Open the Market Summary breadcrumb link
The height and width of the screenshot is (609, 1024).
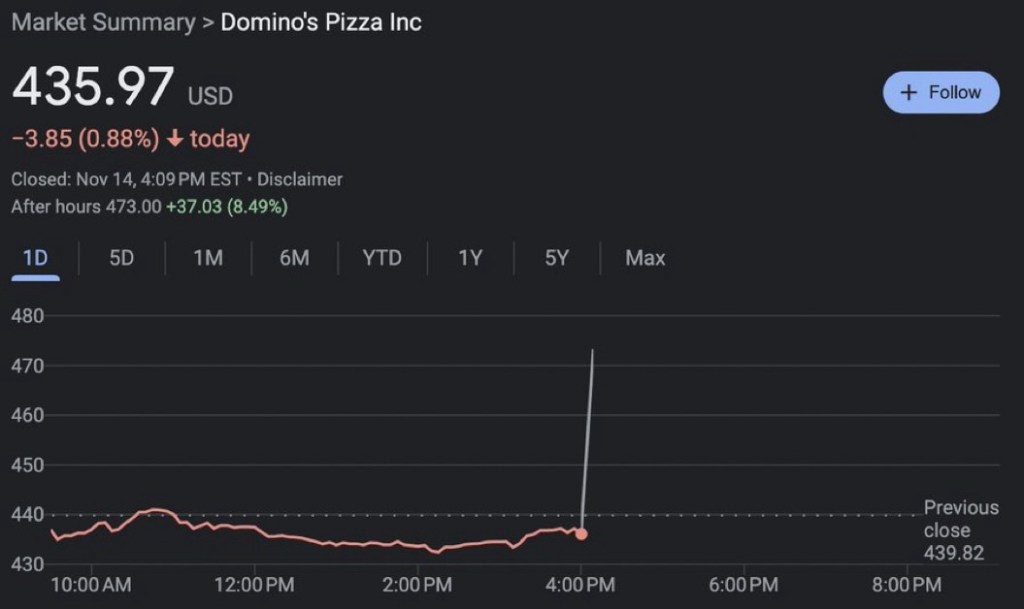[103, 22]
